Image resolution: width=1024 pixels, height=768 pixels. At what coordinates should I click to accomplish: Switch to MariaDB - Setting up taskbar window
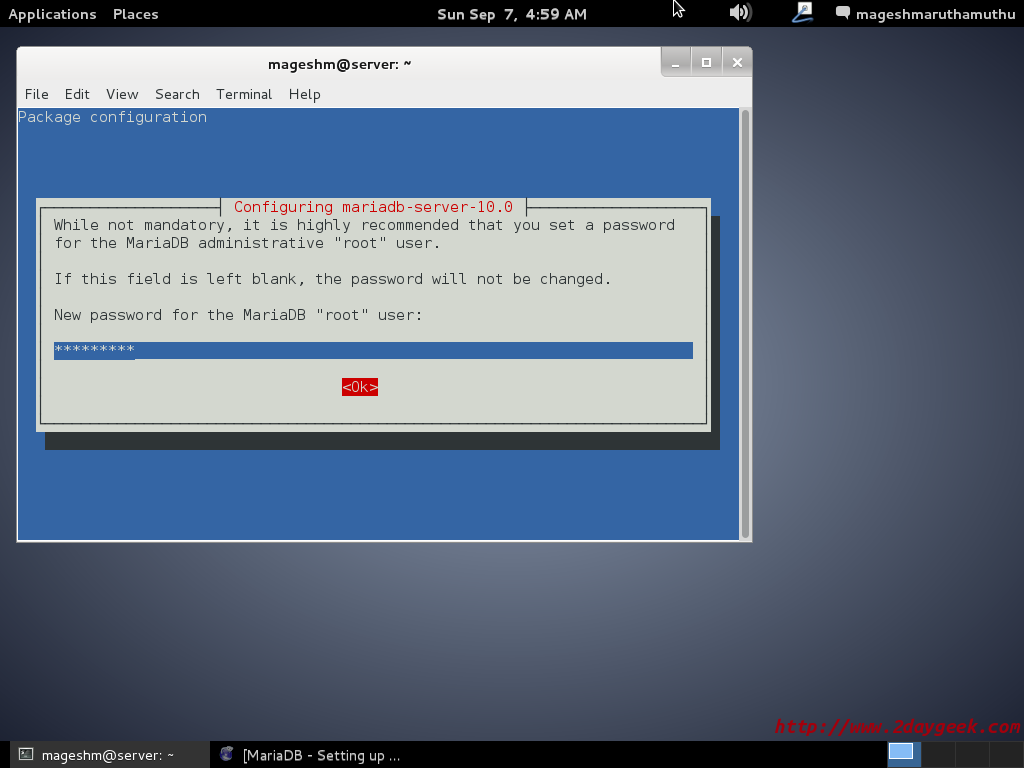pyautogui.click(x=320, y=755)
